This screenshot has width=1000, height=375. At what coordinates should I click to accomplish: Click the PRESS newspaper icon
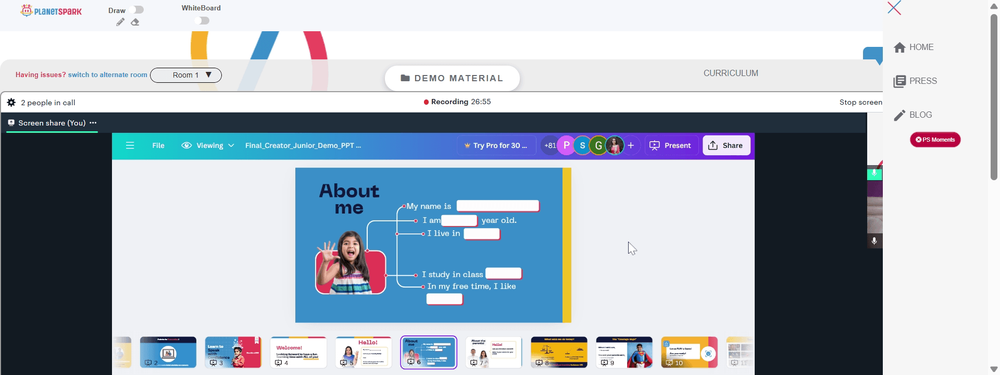pyautogui.click(x=899, y=81)
